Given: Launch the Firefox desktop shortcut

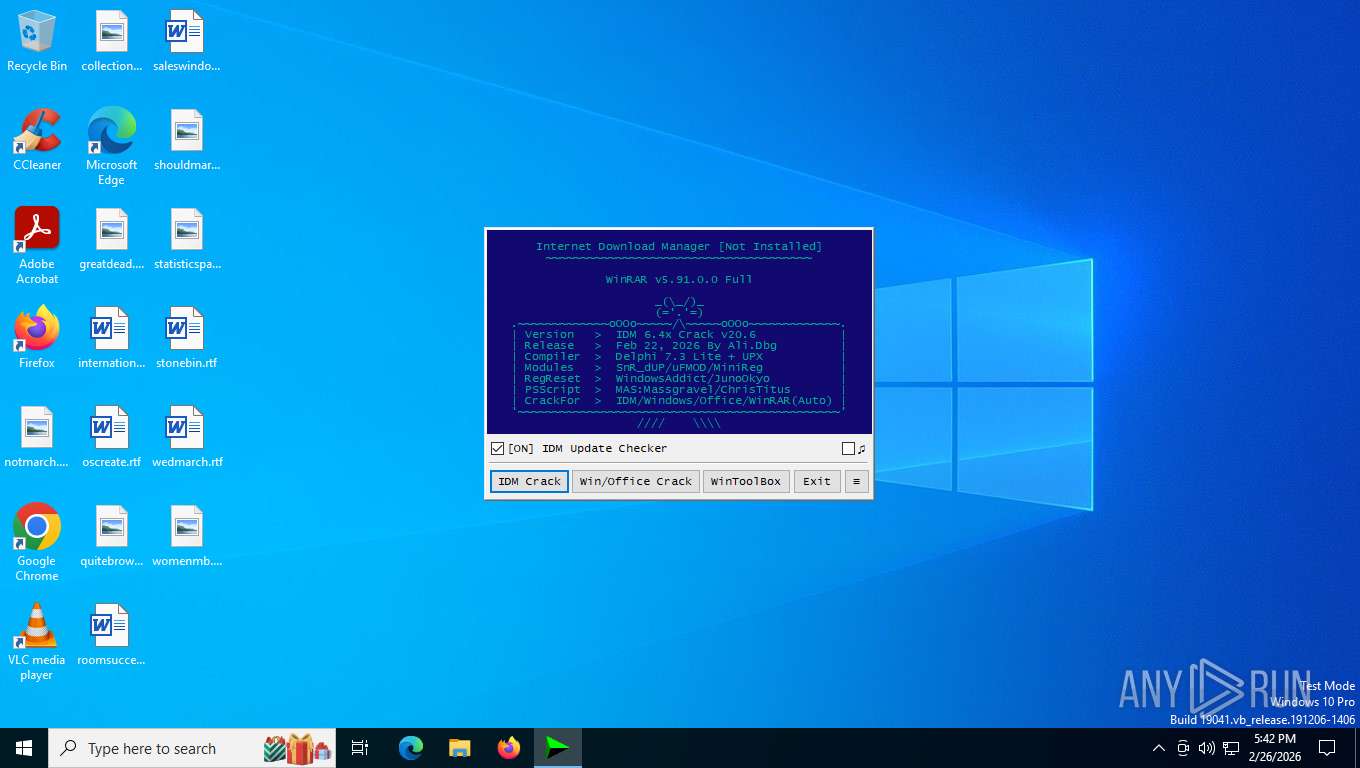Looking at the screenshot, I should click(x=37, y=338).
